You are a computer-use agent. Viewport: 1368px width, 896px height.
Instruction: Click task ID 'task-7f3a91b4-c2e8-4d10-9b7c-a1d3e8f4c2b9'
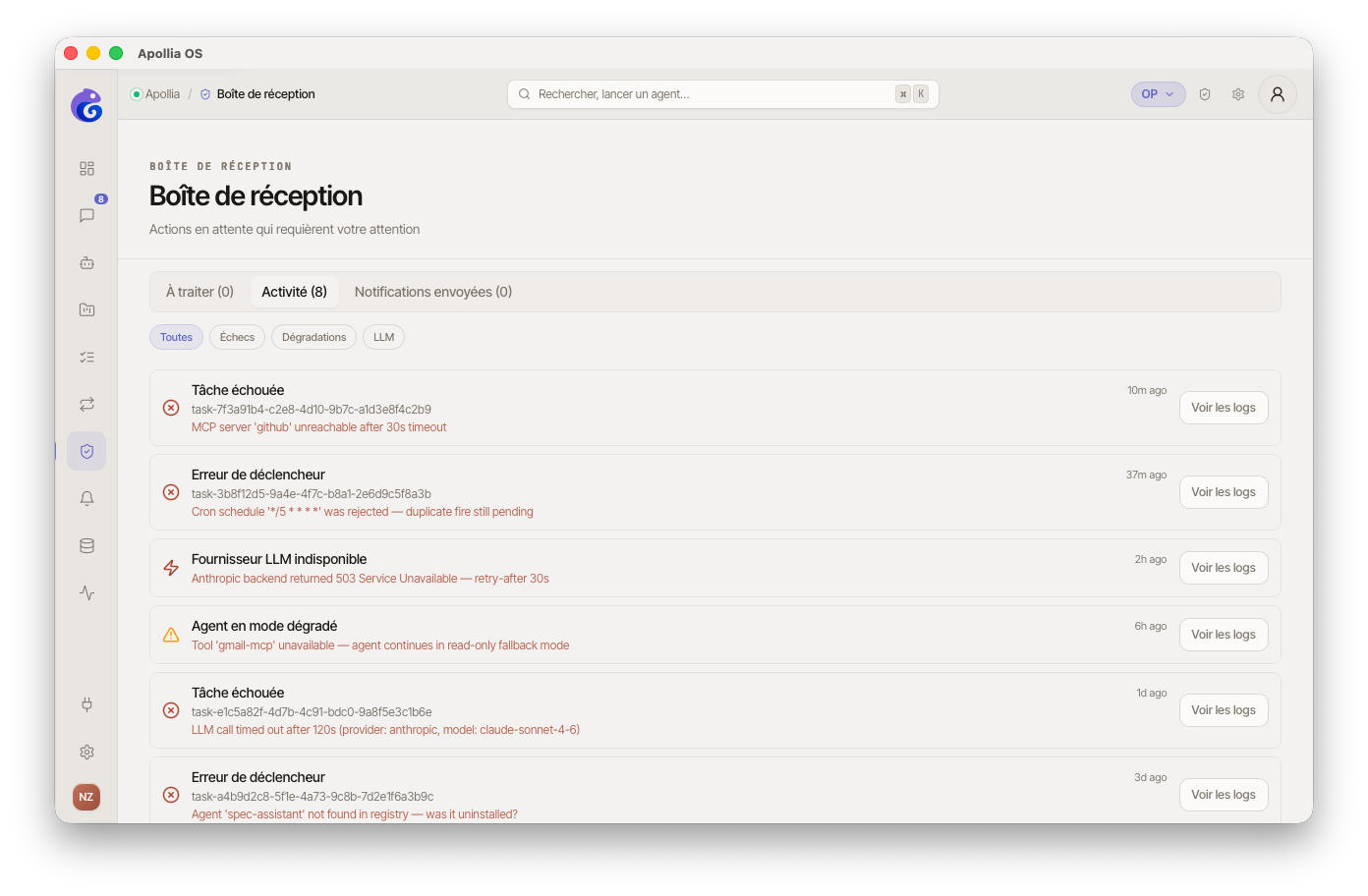(312, 410)
